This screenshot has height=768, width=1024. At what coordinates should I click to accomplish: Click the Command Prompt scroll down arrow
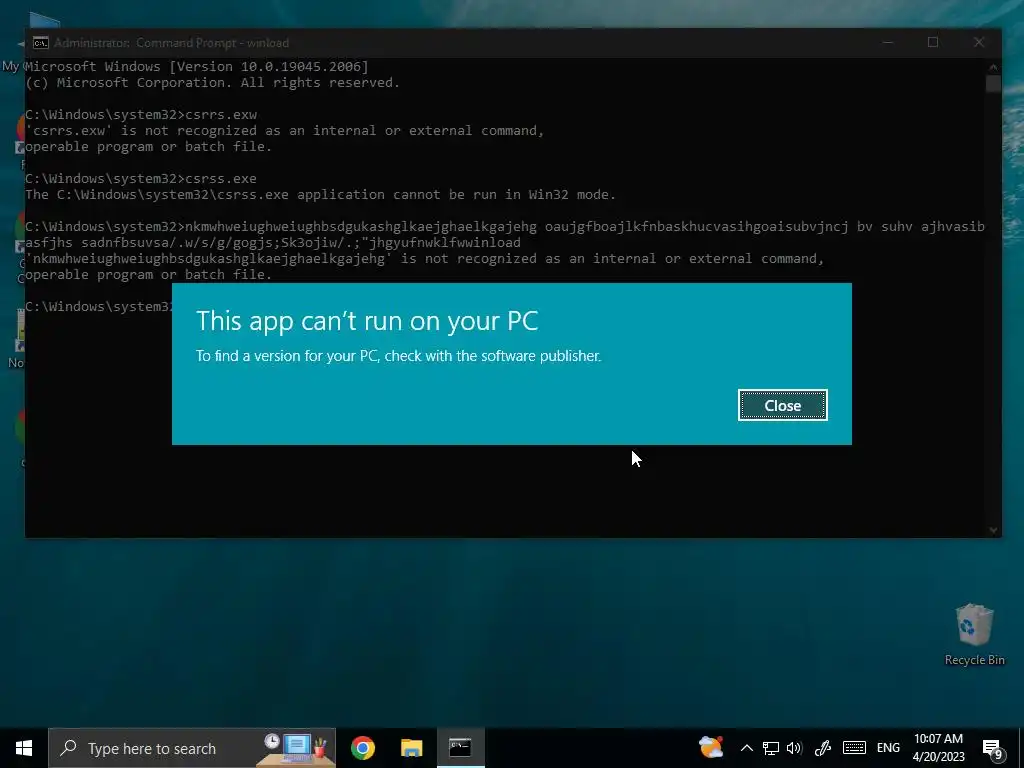[993, 530]
